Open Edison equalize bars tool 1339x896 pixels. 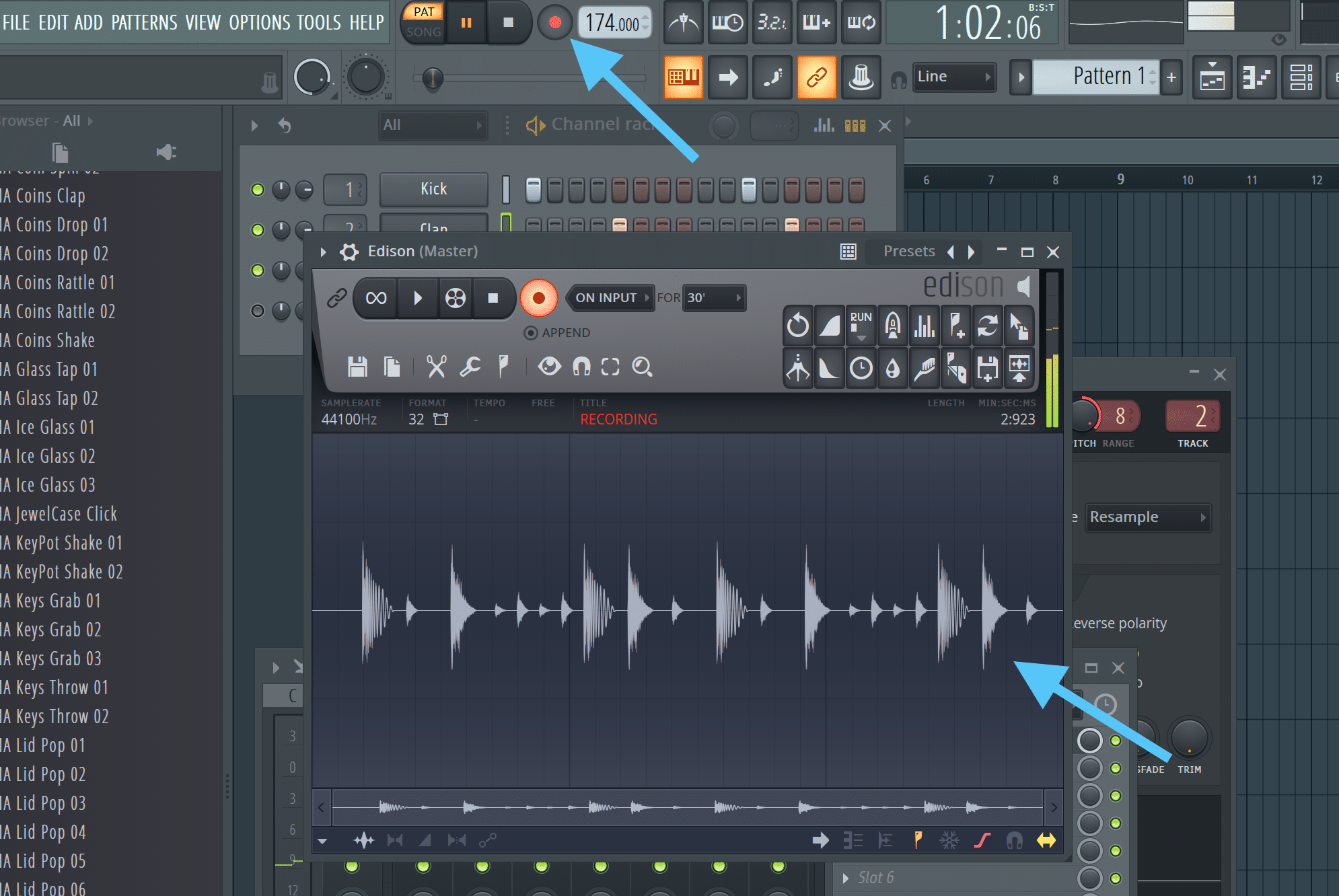925,326
